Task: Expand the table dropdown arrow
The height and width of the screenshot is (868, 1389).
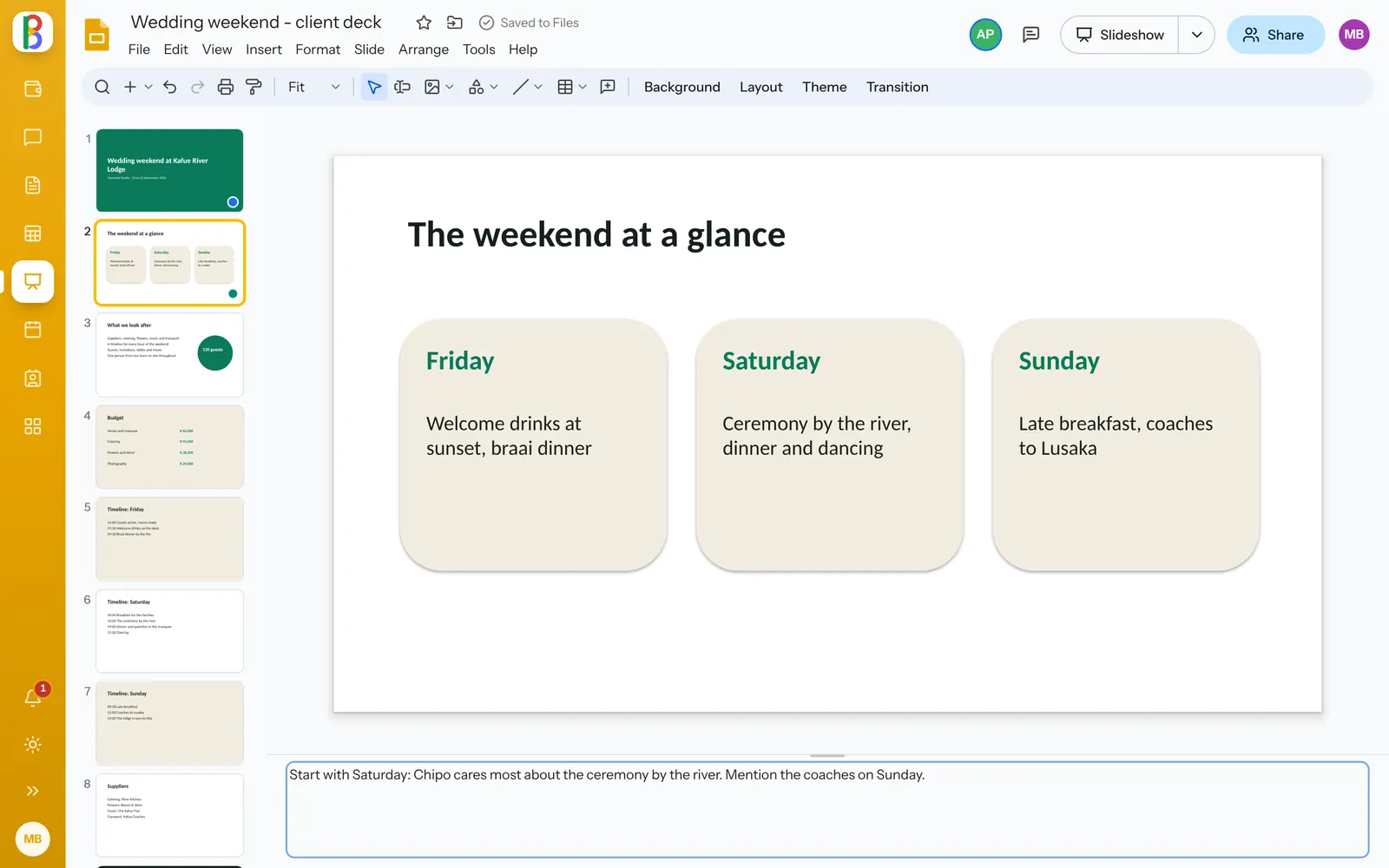Action: [583, 87]
